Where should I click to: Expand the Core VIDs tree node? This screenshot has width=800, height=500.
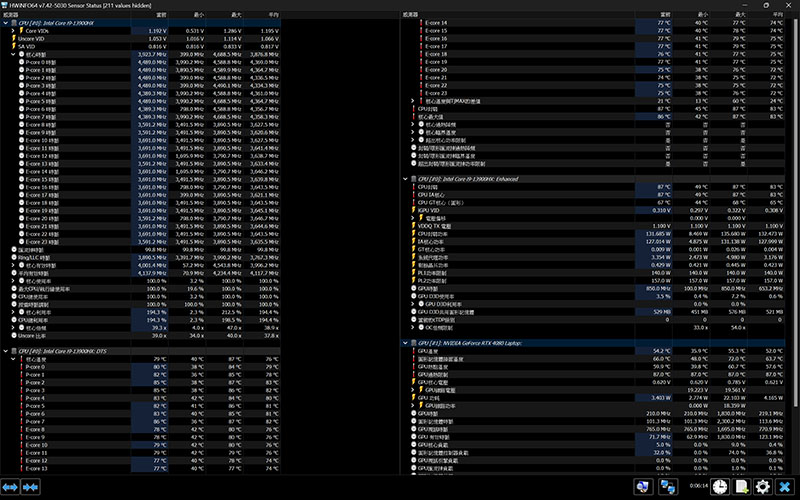coord(12,31)
